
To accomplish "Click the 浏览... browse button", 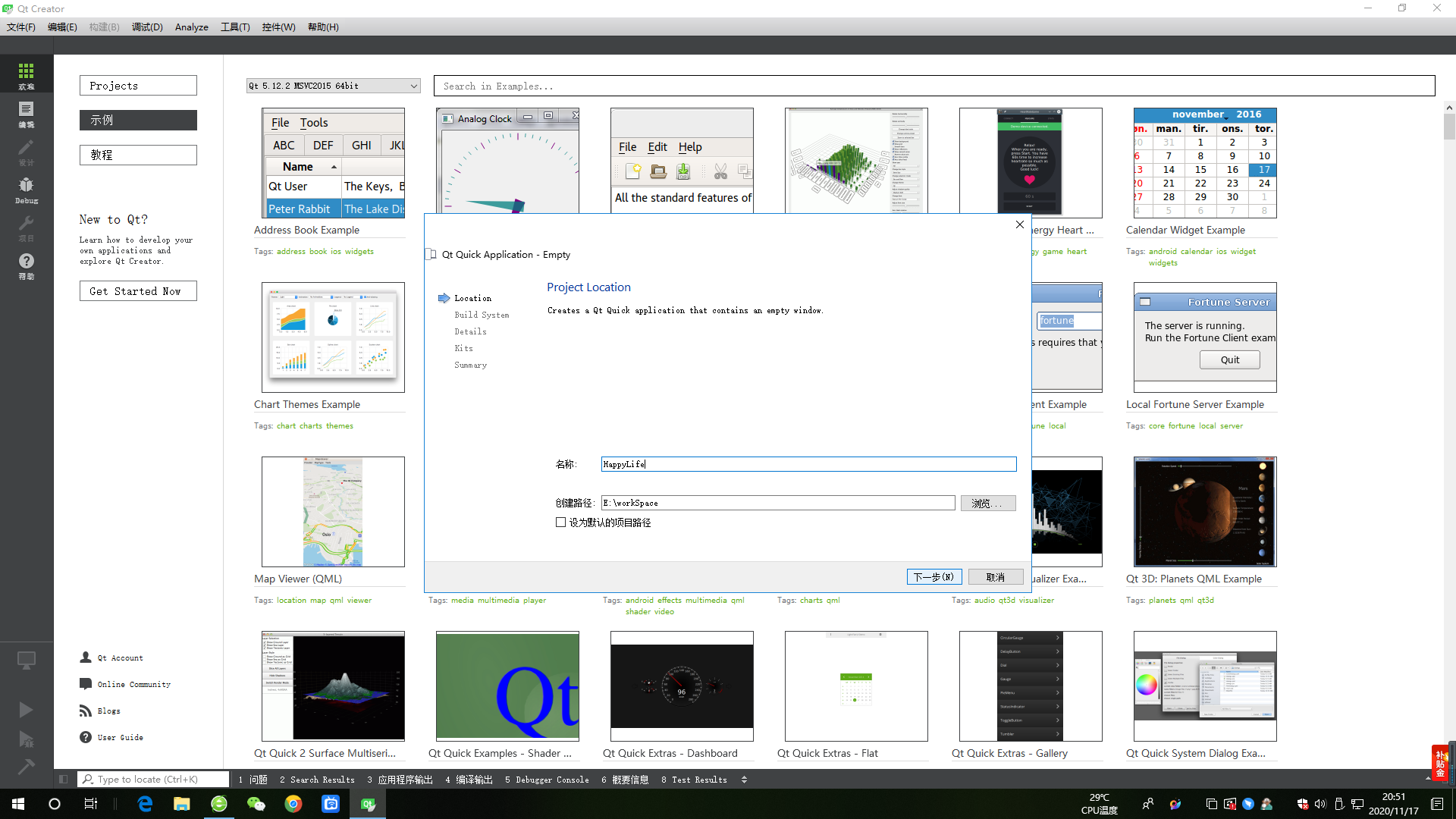I will [x=988, y=504].
